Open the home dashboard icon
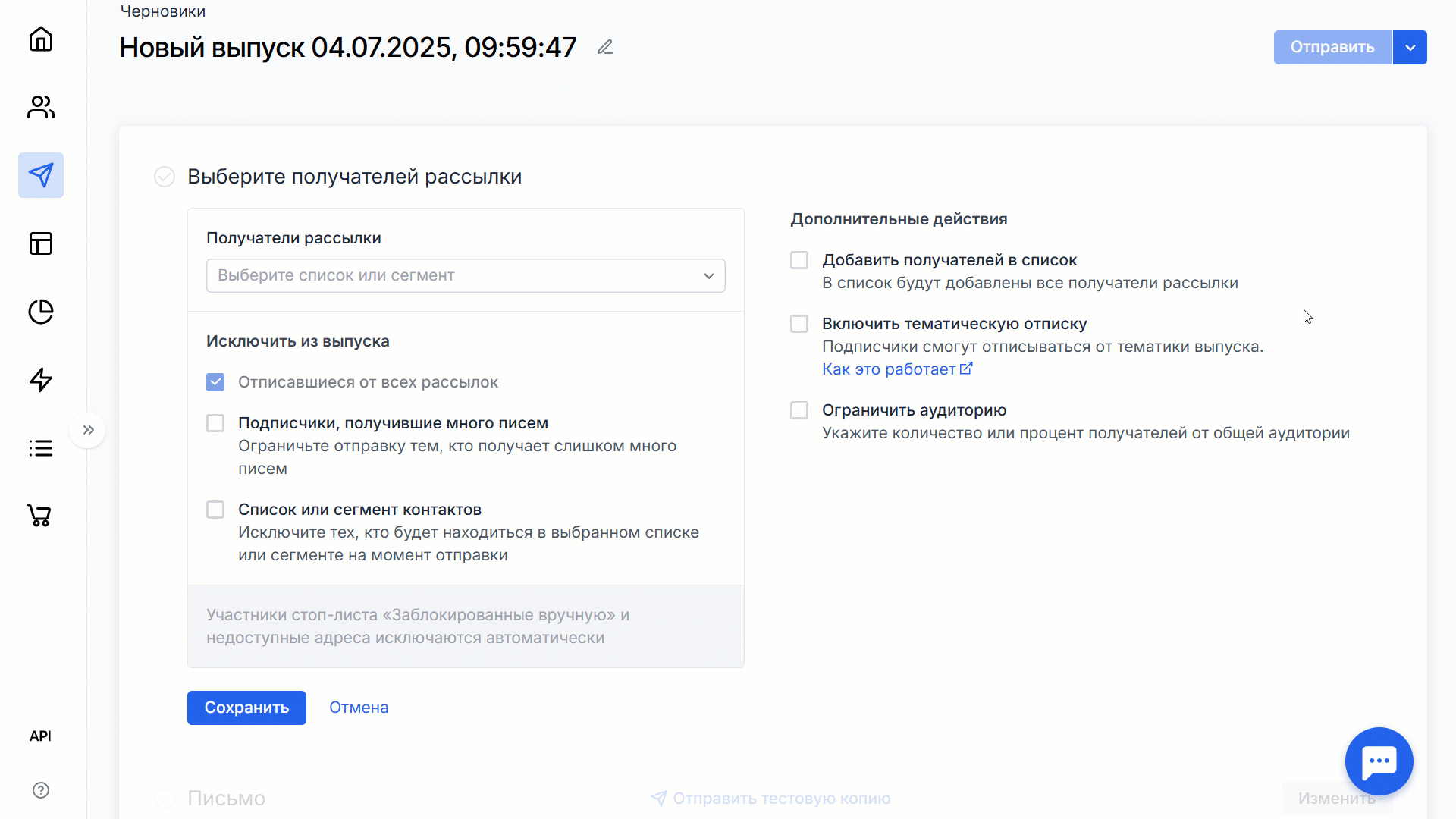This screenshot has height=819, width=1456. point(41,39)
